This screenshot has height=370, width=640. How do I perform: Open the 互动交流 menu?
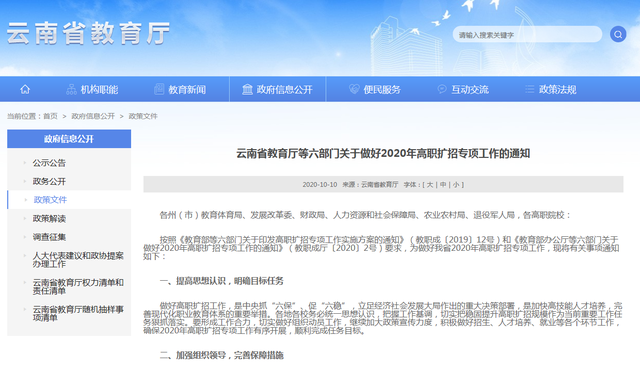pyautogui.click(x=463, y=89)
